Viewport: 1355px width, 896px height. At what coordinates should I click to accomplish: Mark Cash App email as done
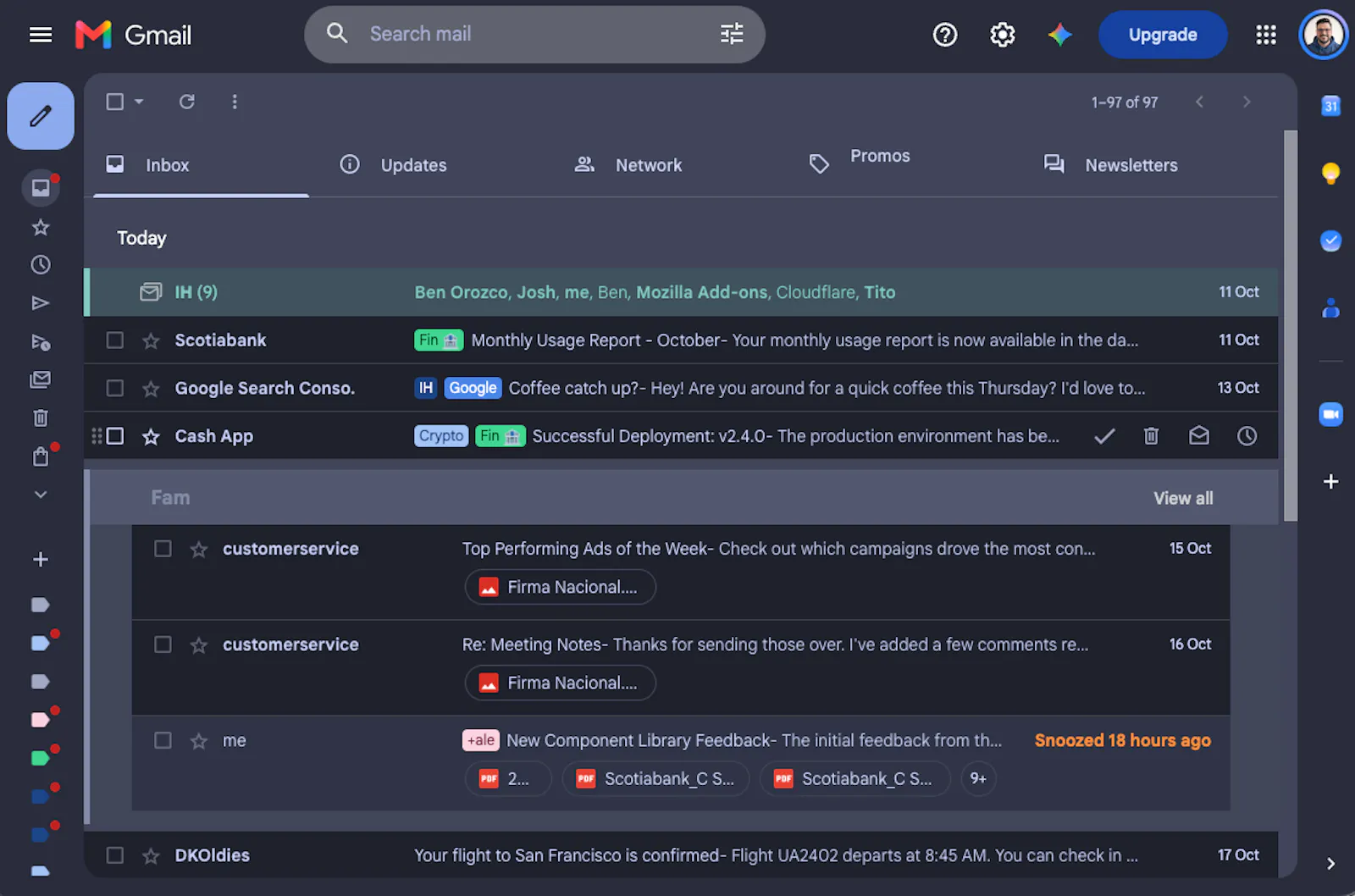point(1104,436)
